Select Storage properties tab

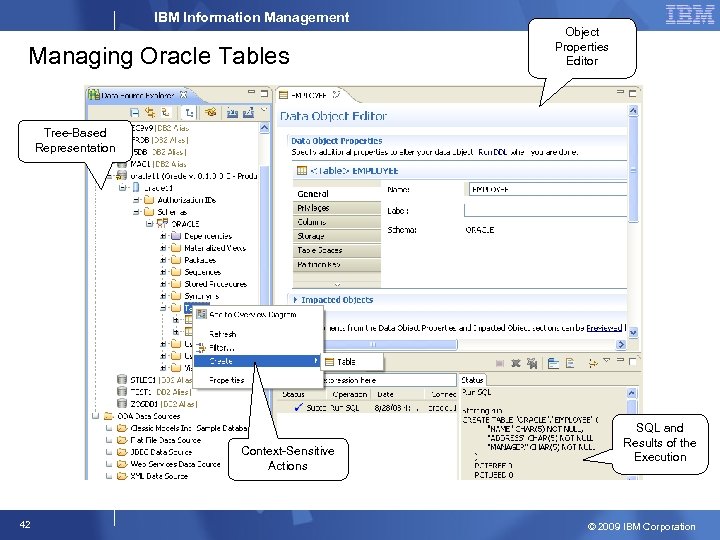[x=337, y=236]
